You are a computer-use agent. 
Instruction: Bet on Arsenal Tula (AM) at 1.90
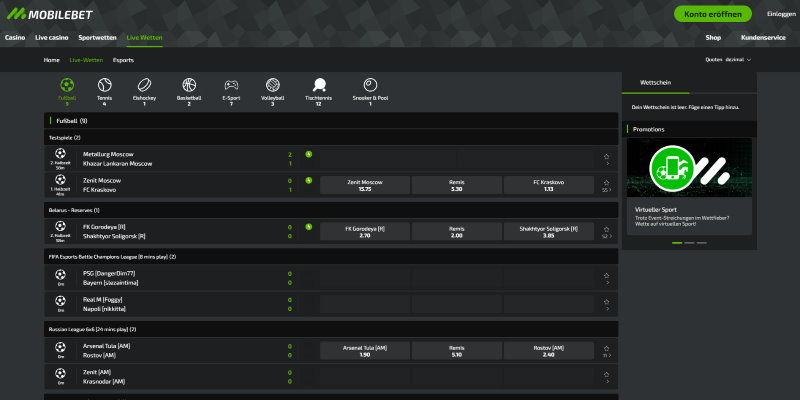coord(365,351)
